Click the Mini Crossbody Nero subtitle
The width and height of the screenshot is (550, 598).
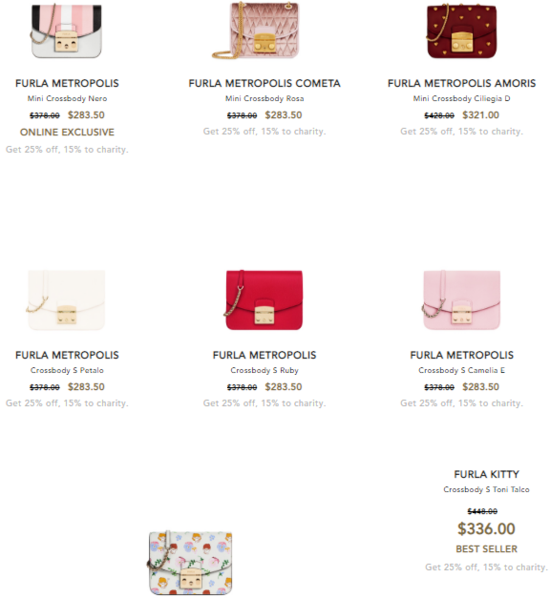point(67,98)
